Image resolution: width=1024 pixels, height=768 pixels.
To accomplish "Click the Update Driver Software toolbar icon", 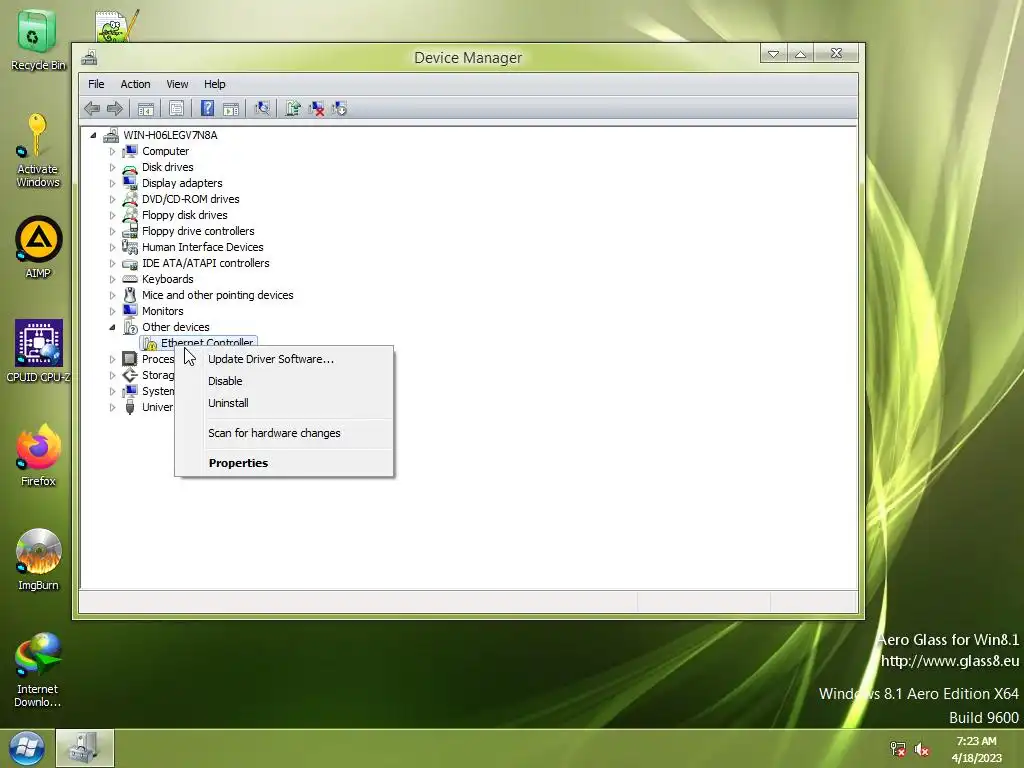I will pos(293,108).
